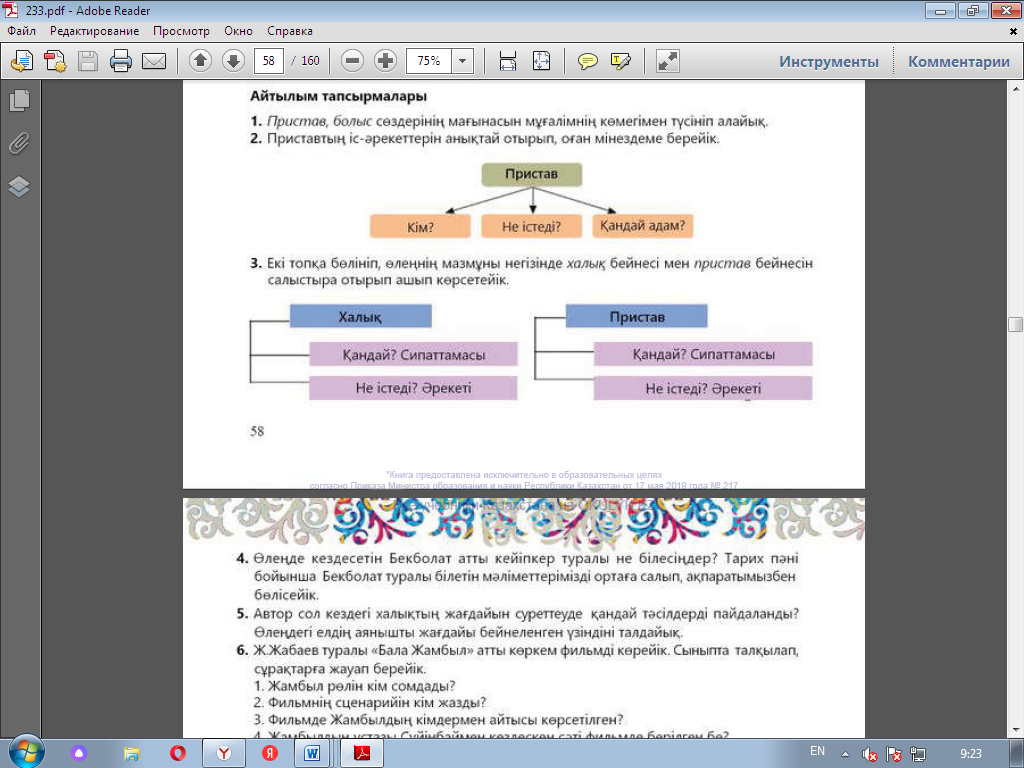The image size is (1024, 768).
Task: Click the Adobe Reader taskbar button
Action: 361,753
